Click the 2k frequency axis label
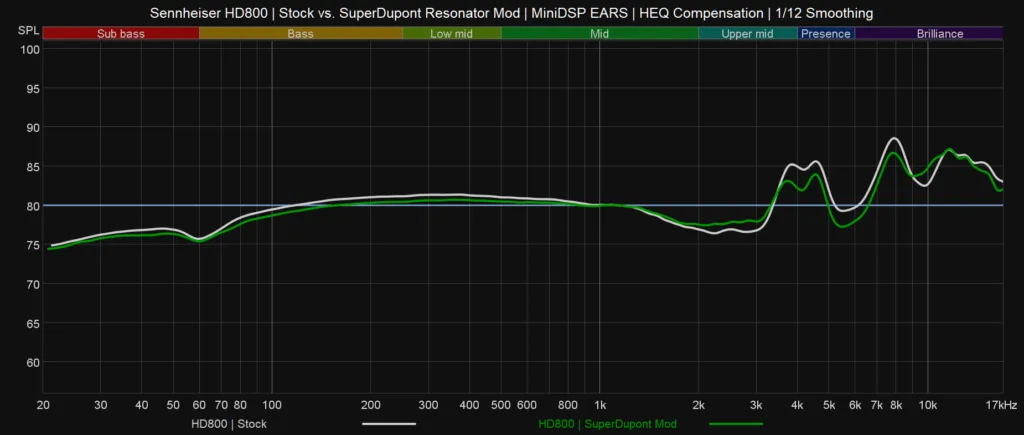Viewport: 1024px width, 435px height. click(x=699, y=406)
